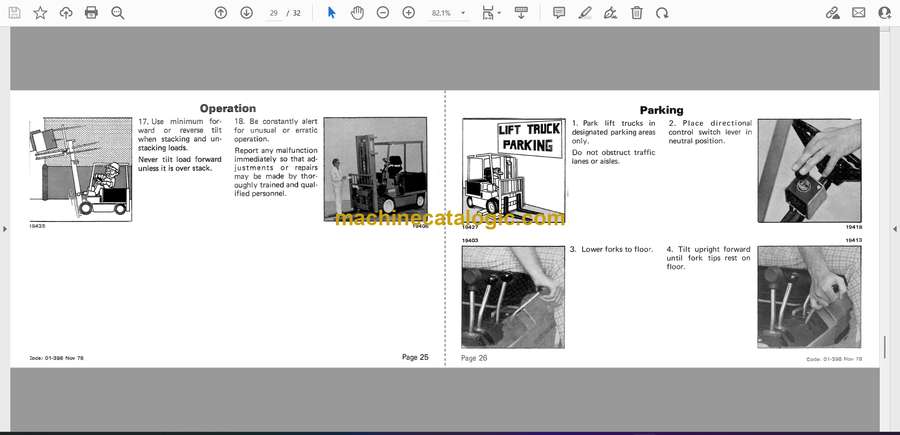Screen dimensions: 900x435
Task: Send file by email envelope icon
Action: (859, 13)
